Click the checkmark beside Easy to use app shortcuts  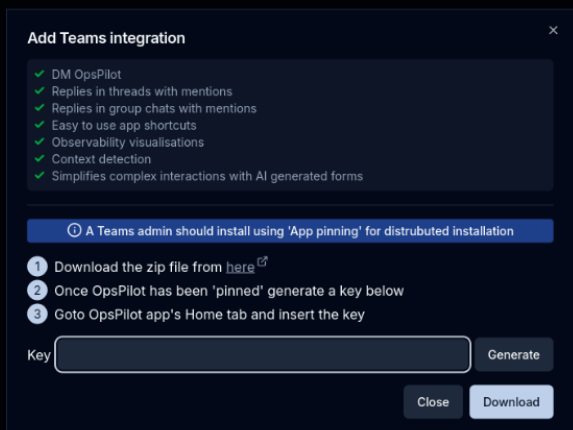click(x=39, y=125)
